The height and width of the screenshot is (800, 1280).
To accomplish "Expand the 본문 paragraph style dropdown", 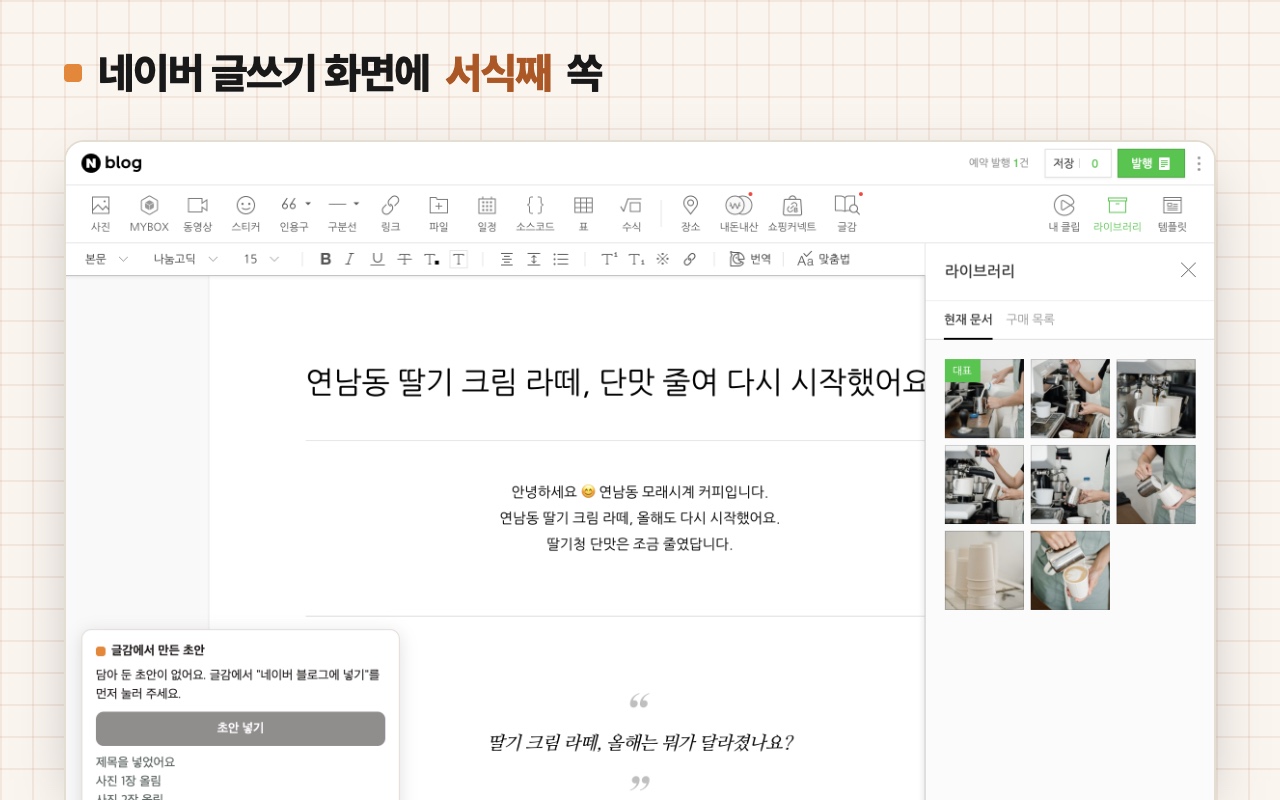I will click(x=107, y=259).
